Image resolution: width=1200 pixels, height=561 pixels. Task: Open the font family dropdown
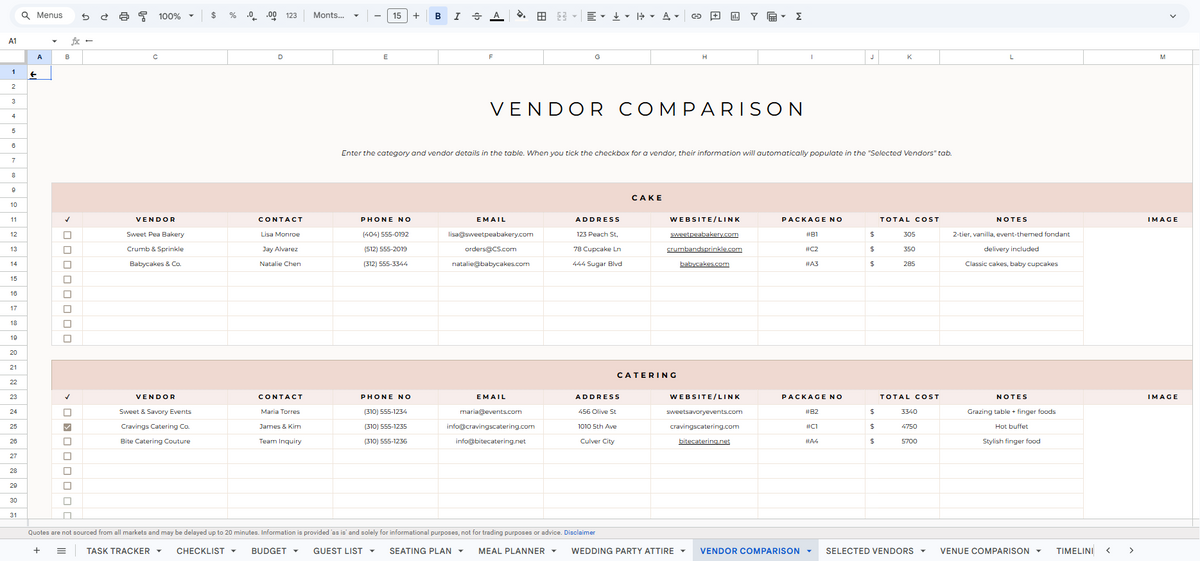336,16
